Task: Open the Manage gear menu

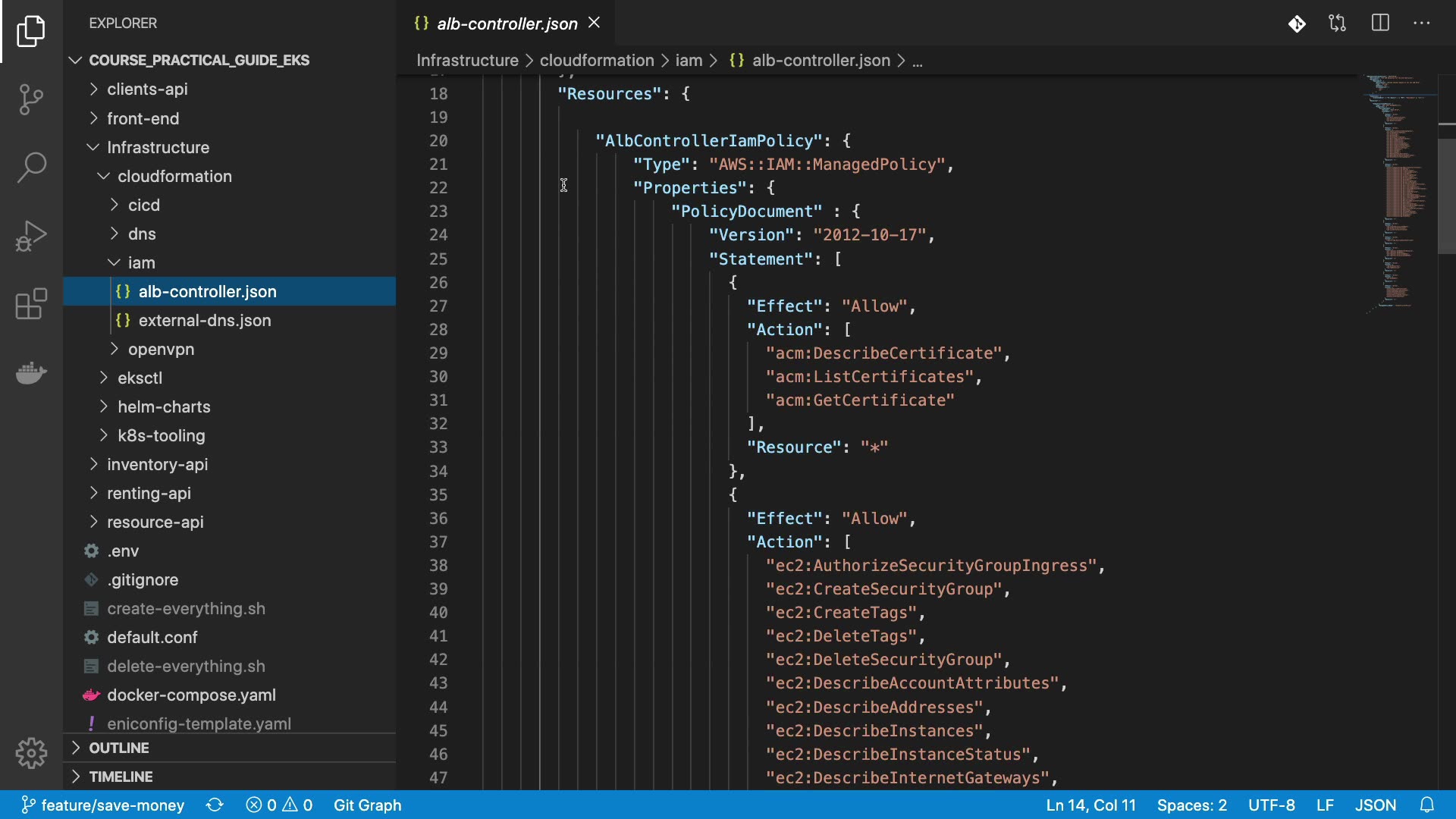Action: coord(31,753)
